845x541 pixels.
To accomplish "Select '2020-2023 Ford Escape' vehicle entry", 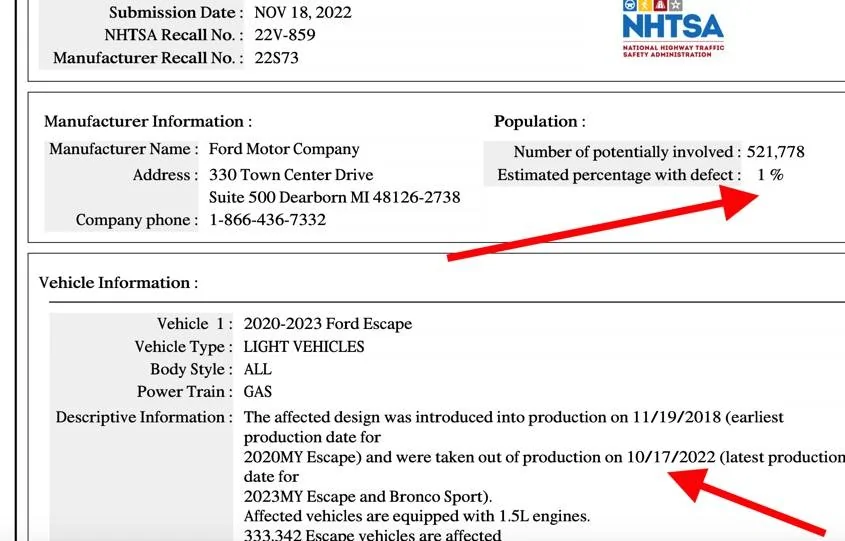I will pos(328,324).
